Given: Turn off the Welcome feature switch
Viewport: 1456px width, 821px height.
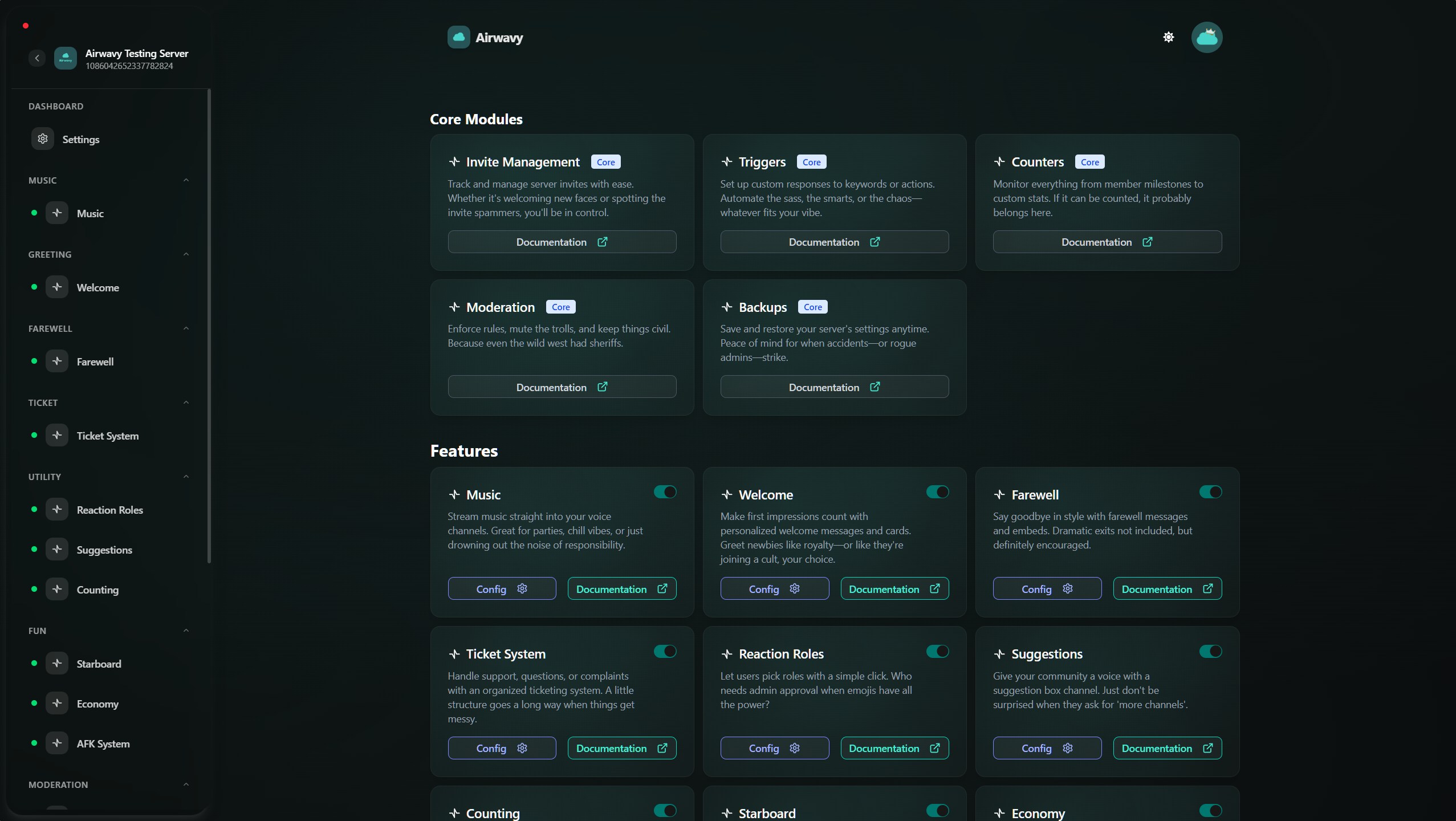Looking at the screenshot, I should 937,491.
